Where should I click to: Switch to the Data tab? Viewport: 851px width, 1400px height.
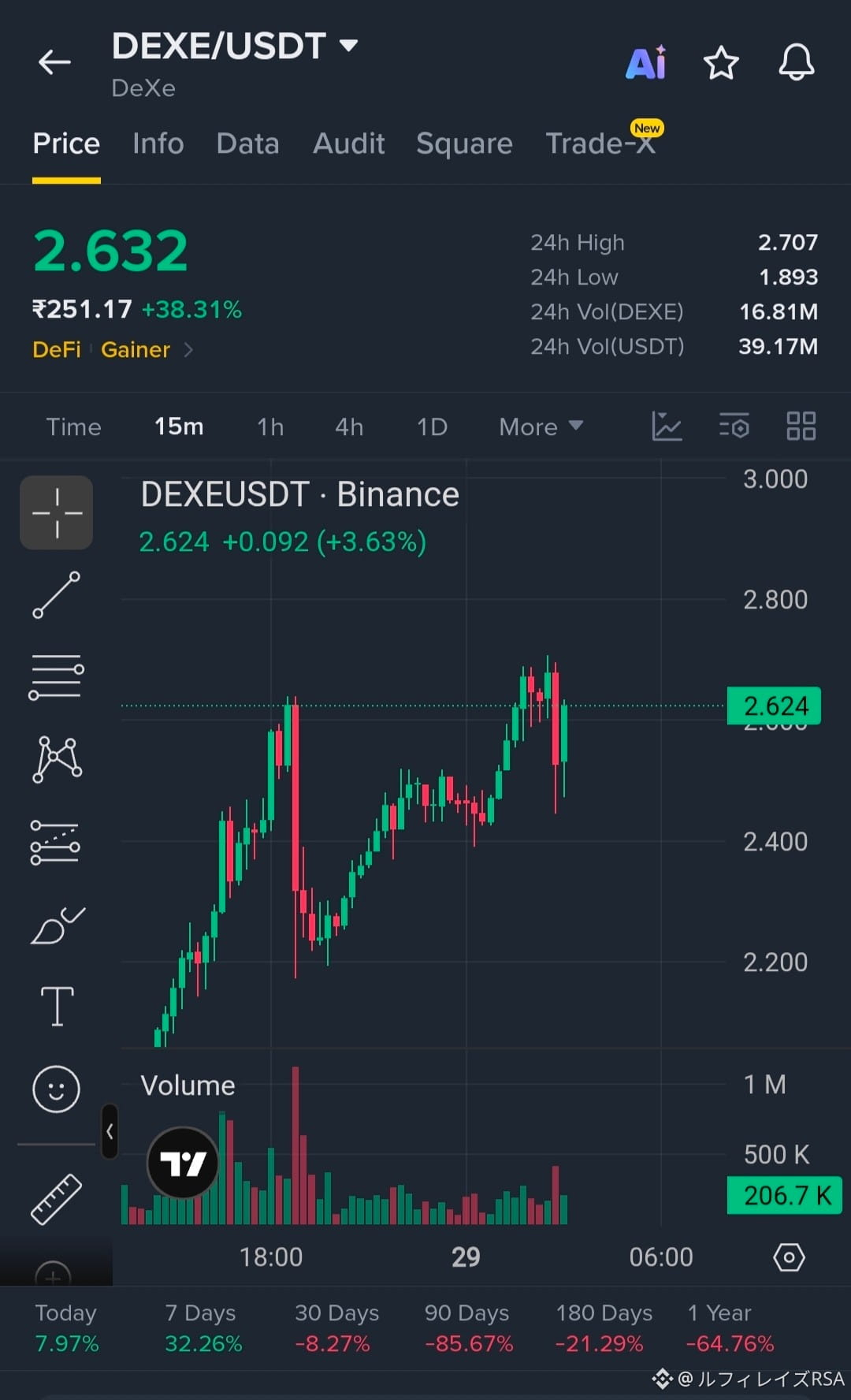click(247, 143)
